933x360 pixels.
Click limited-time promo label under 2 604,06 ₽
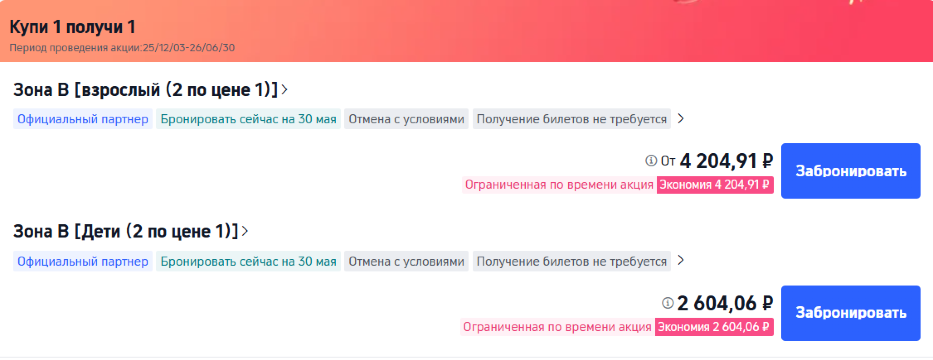point(558,327)
